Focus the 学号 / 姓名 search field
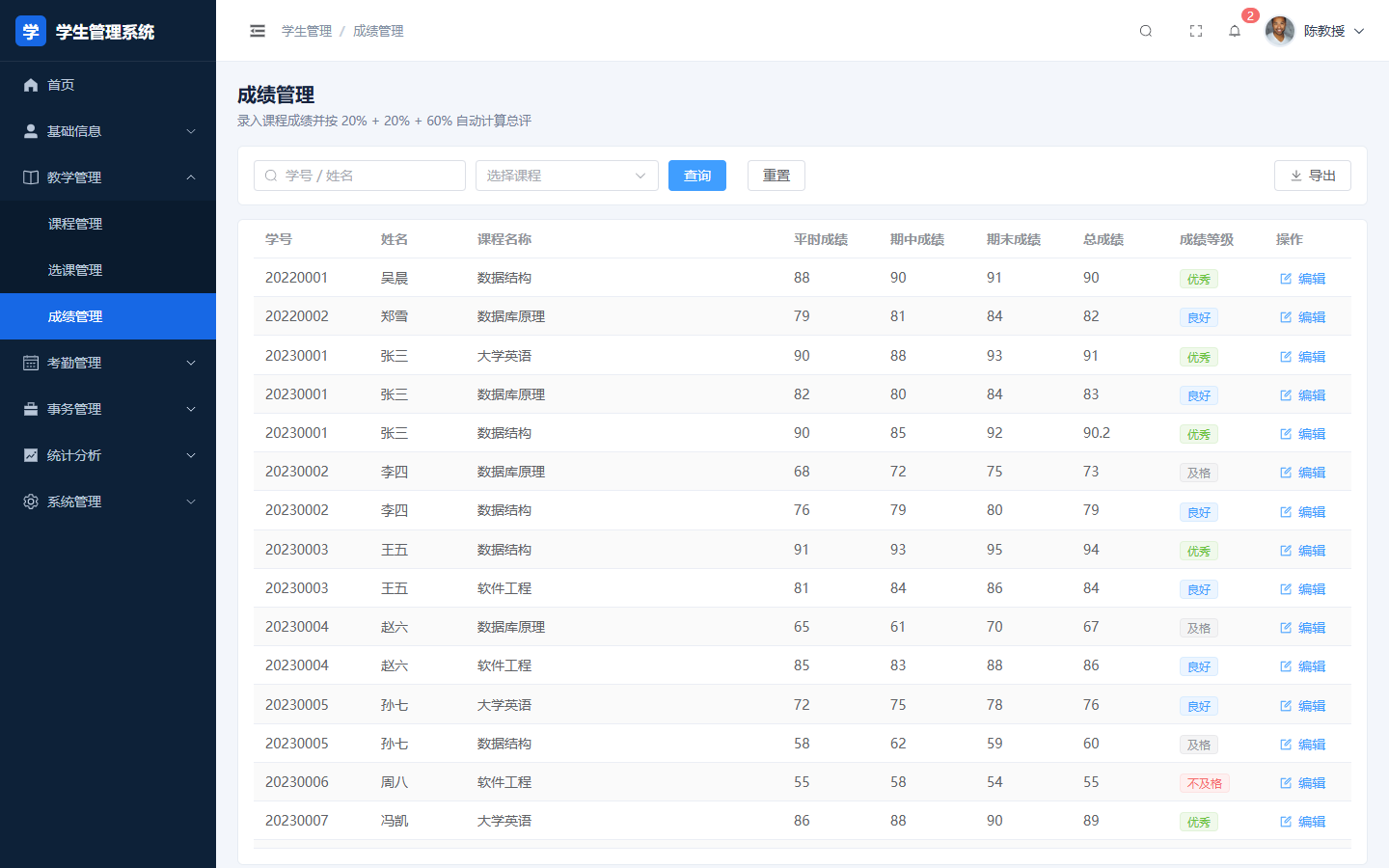Image resolution: width=1389 pixels, height=868 pixels. point(360,176)
